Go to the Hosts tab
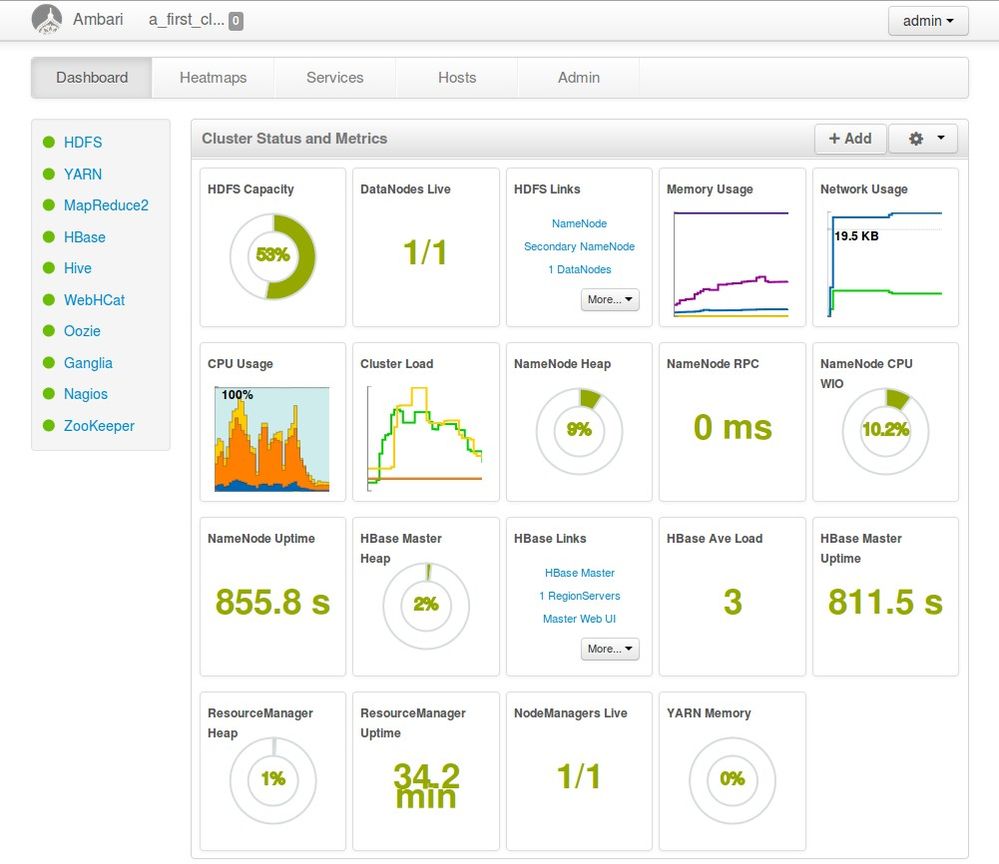999x864 pixels. coord(457,77)
